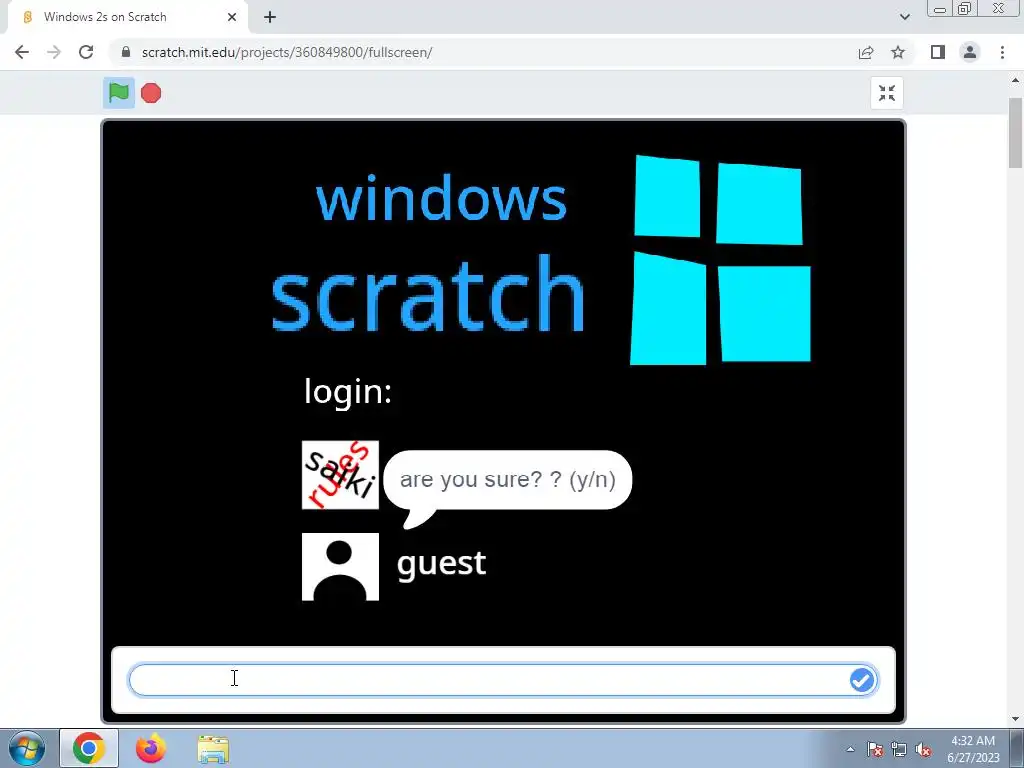Open Chrome side panel
The image size is (1024, 768).
coord(938,52)
